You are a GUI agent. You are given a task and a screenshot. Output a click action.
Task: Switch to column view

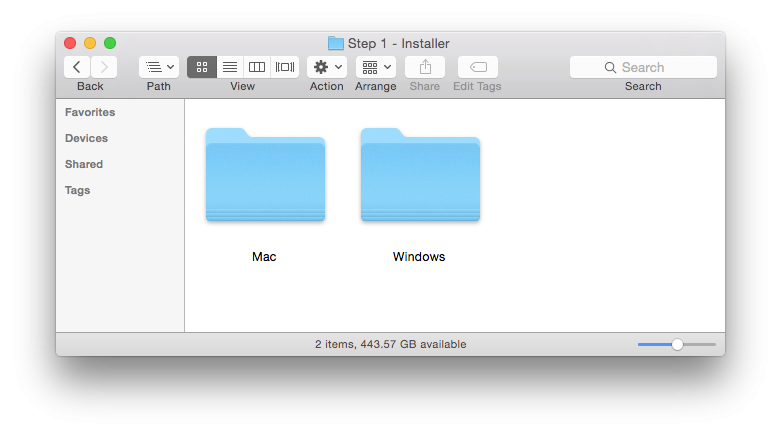pos(257,67)
